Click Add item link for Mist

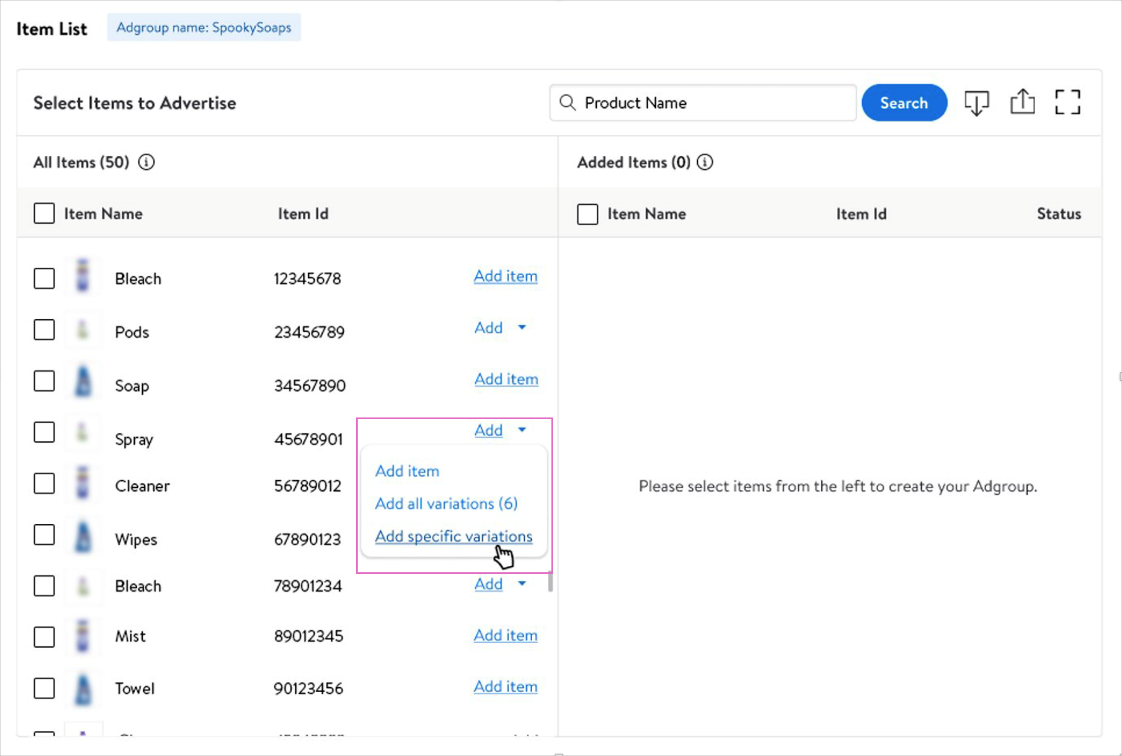point(505,635)
